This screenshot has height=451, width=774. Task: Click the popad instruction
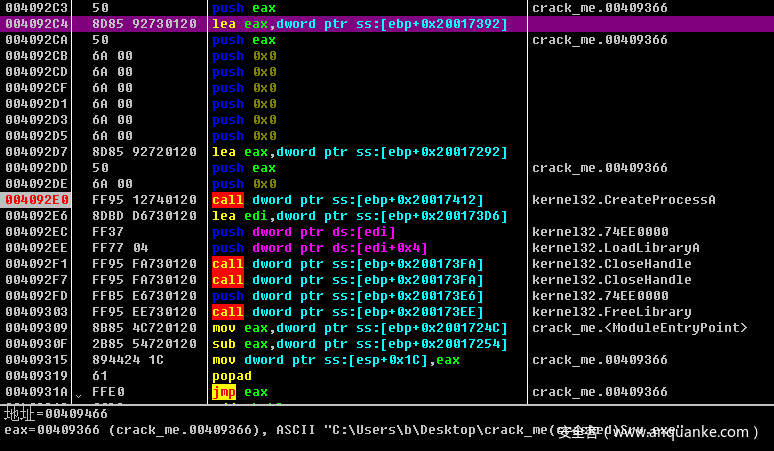pos(232,376)
